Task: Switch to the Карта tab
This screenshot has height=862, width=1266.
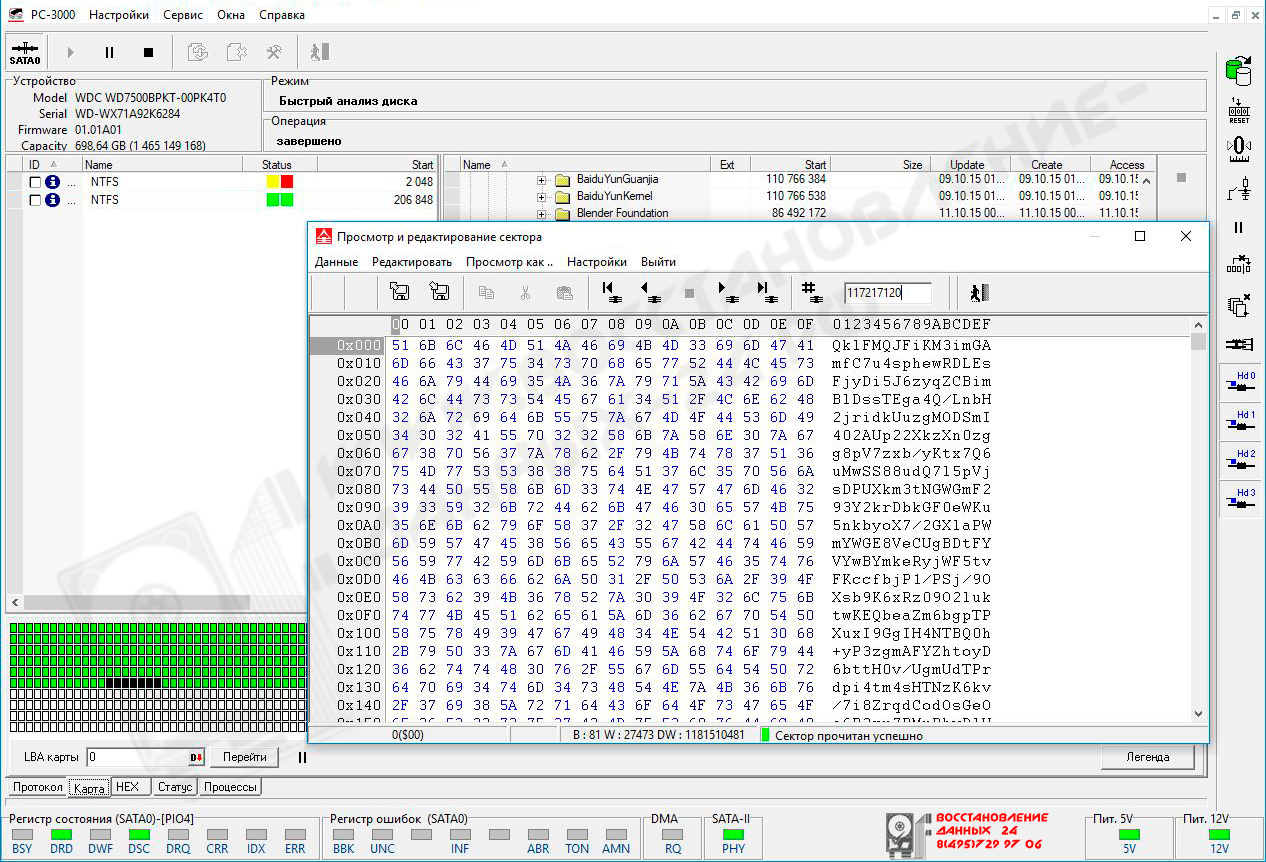Action: coord(89,788)
